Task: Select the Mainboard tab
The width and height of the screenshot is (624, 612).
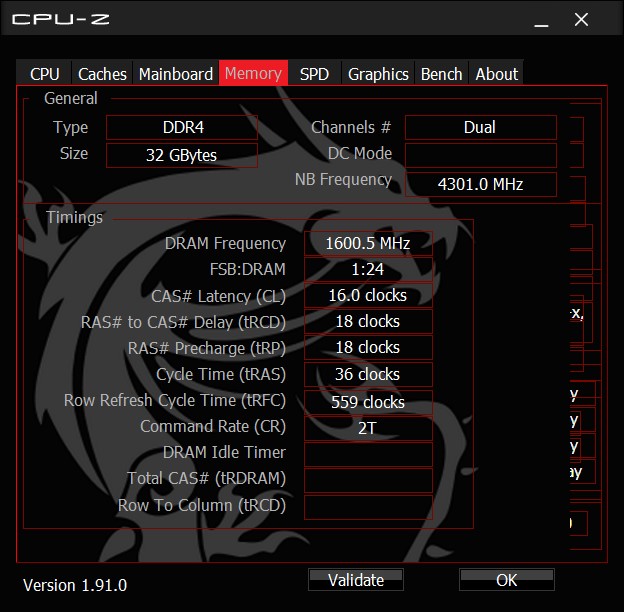Action: tap(176, 73)
